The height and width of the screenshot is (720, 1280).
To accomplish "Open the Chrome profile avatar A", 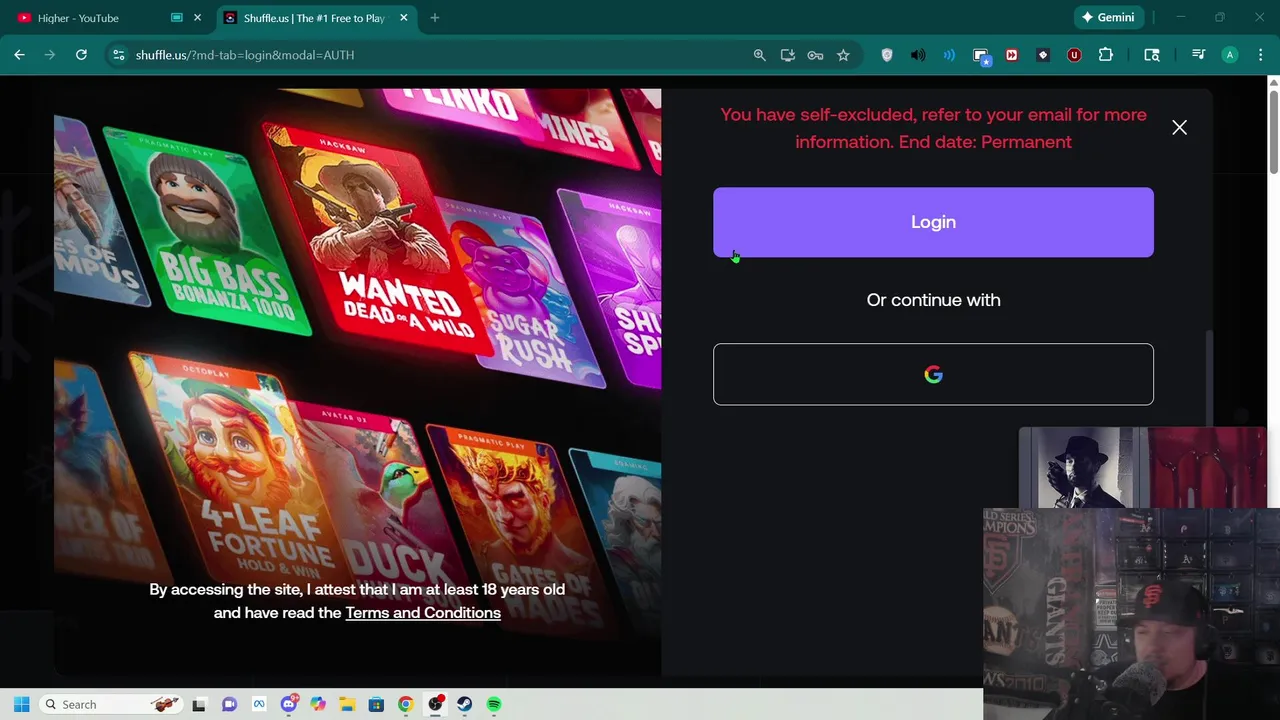I will click(1230, 55).
